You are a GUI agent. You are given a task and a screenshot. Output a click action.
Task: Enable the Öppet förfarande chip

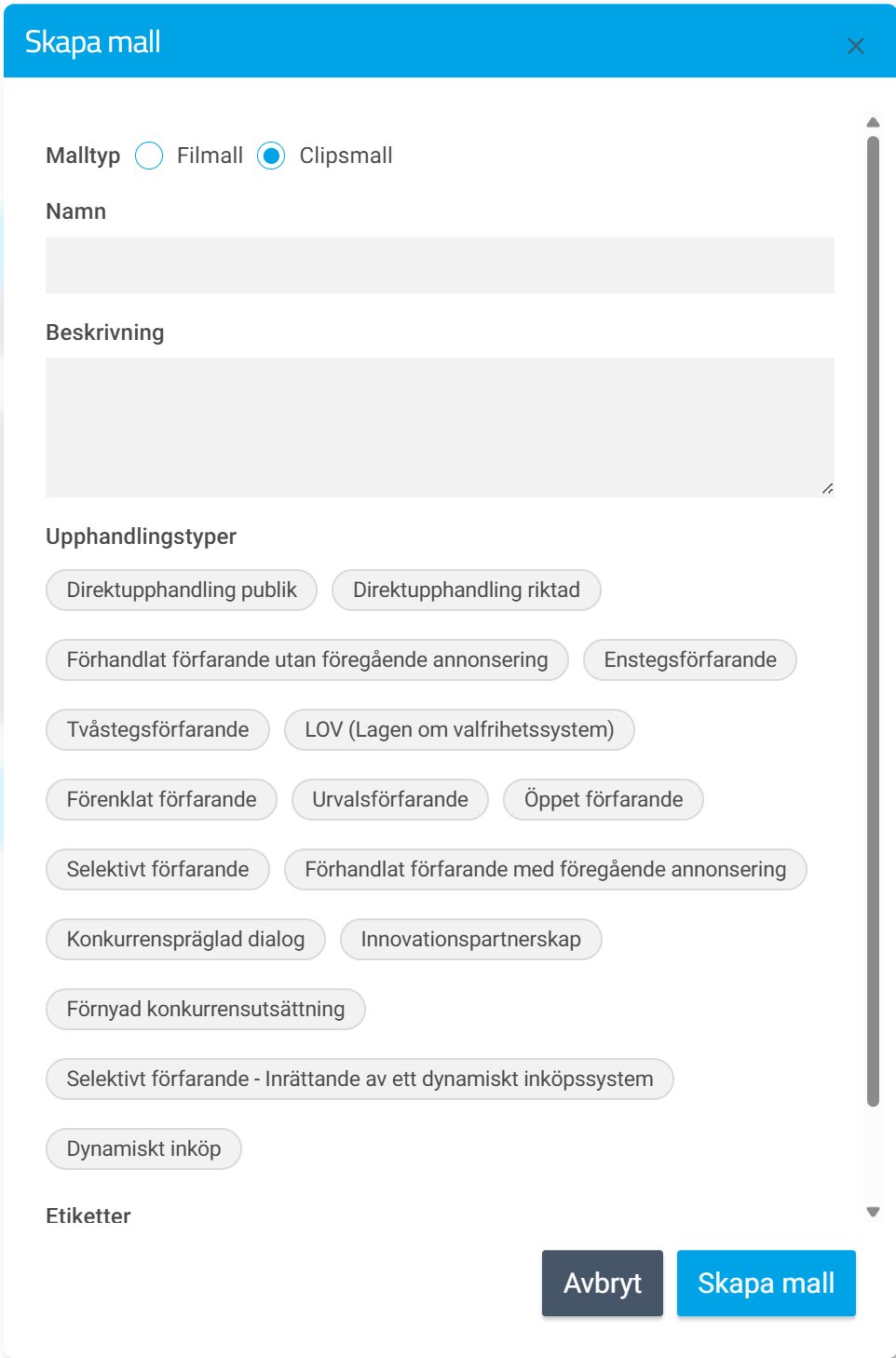point(603,799)
